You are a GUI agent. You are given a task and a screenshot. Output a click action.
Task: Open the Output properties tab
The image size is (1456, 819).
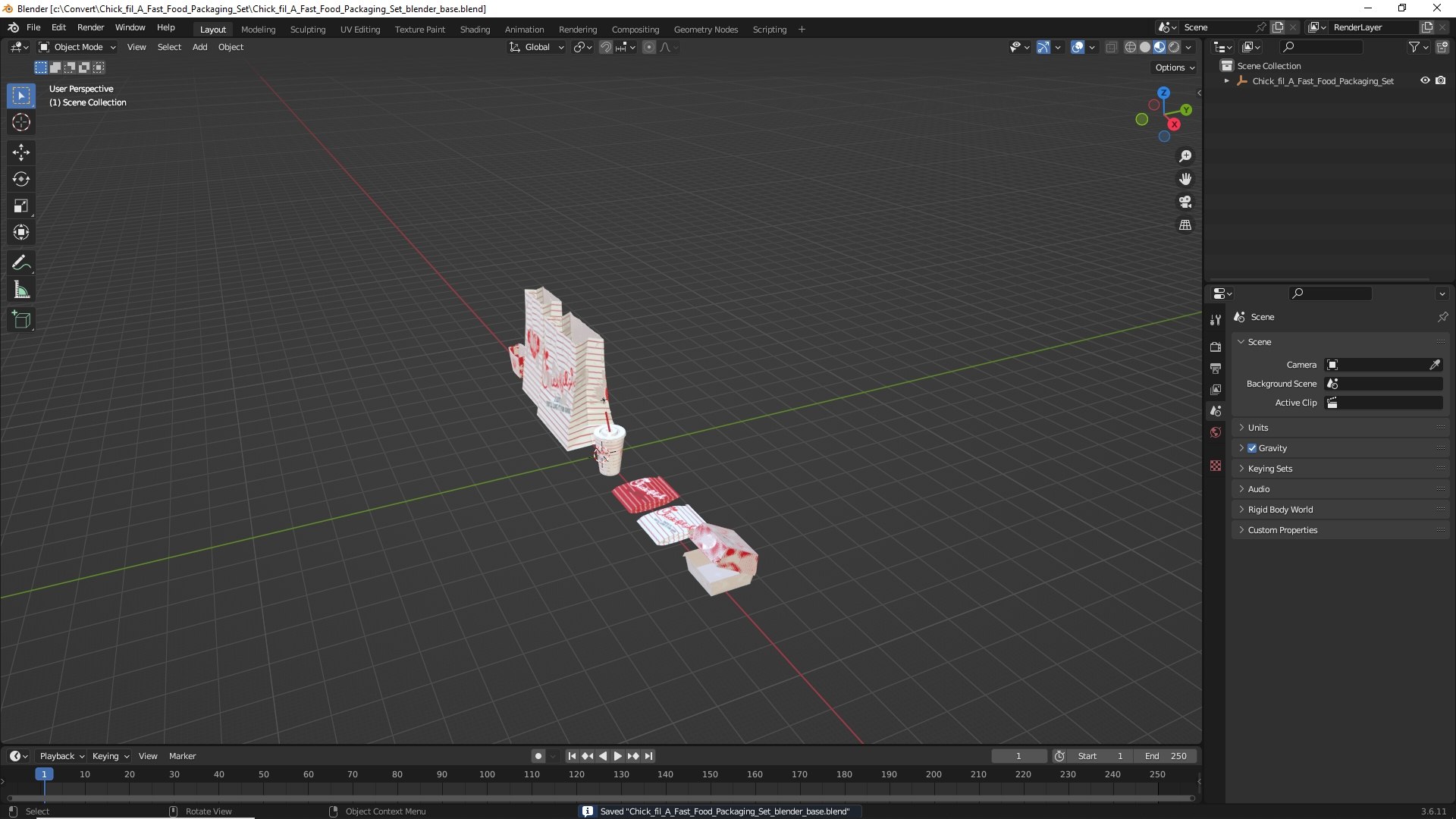1216,368
